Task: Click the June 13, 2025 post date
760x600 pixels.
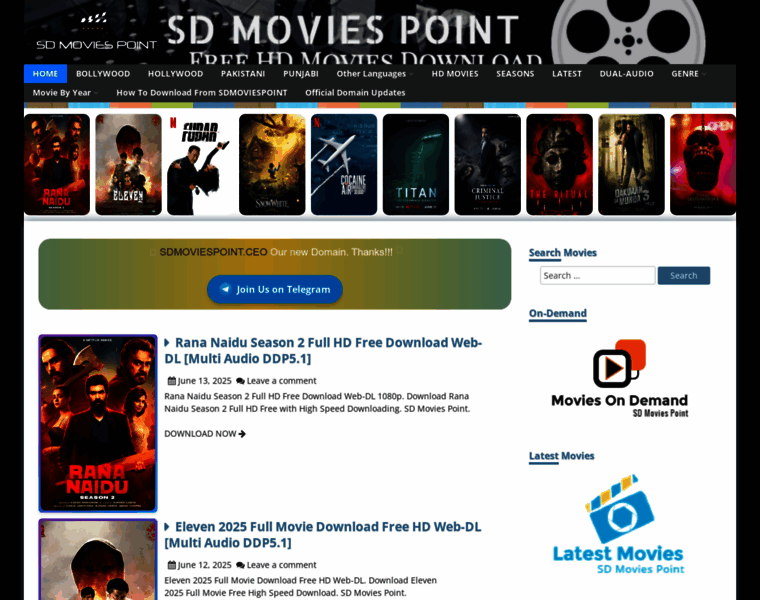Action: coord(205,381)
